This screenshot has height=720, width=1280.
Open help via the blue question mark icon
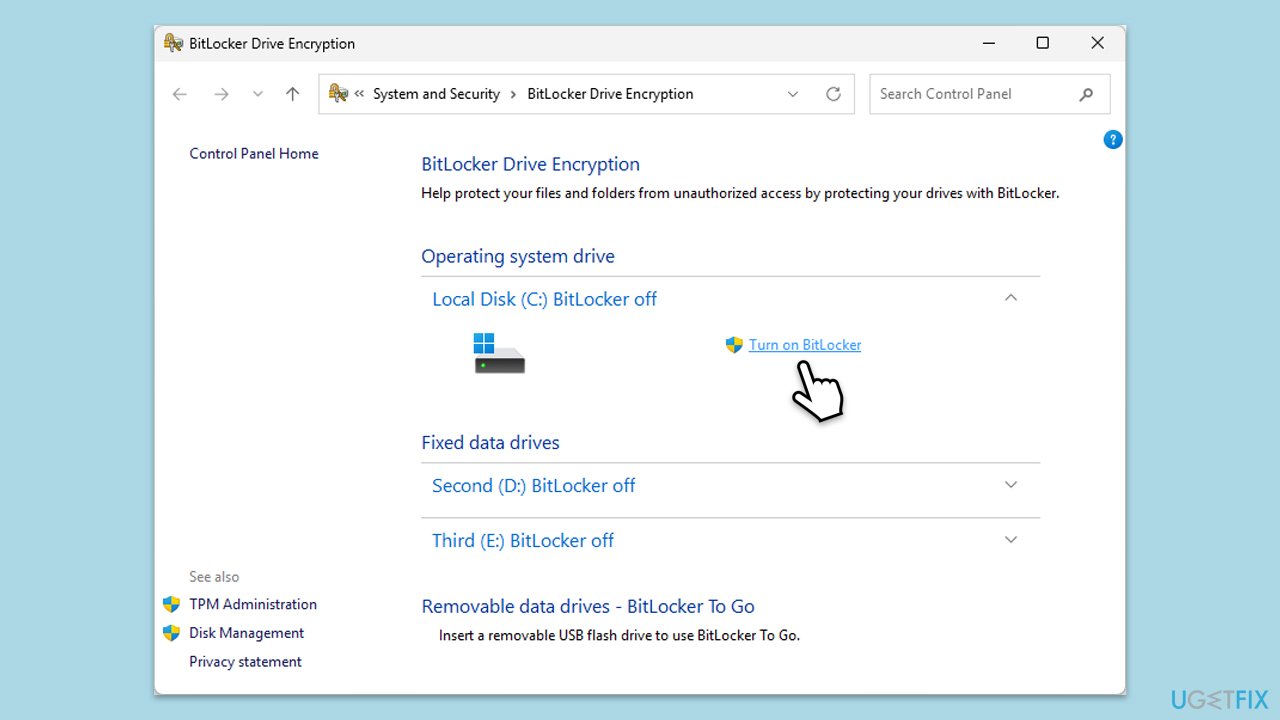[1113, 139]
